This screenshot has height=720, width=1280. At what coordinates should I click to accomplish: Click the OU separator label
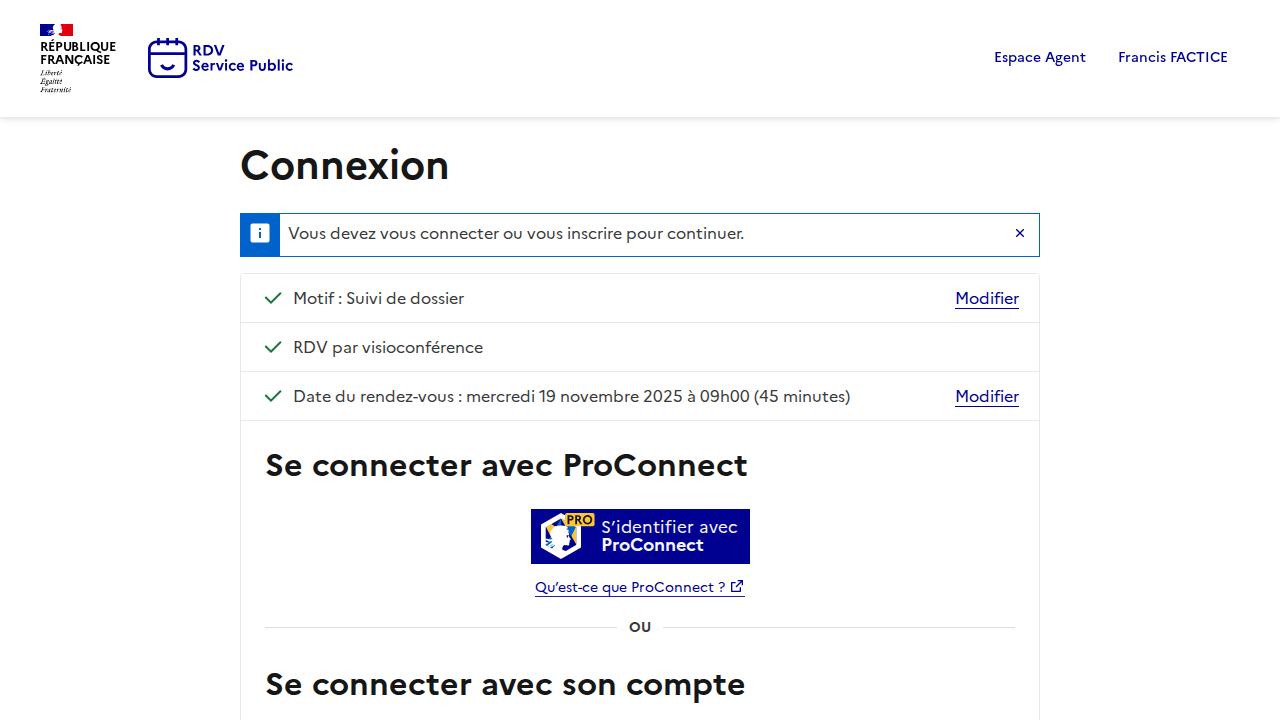(x=640, y=627)
